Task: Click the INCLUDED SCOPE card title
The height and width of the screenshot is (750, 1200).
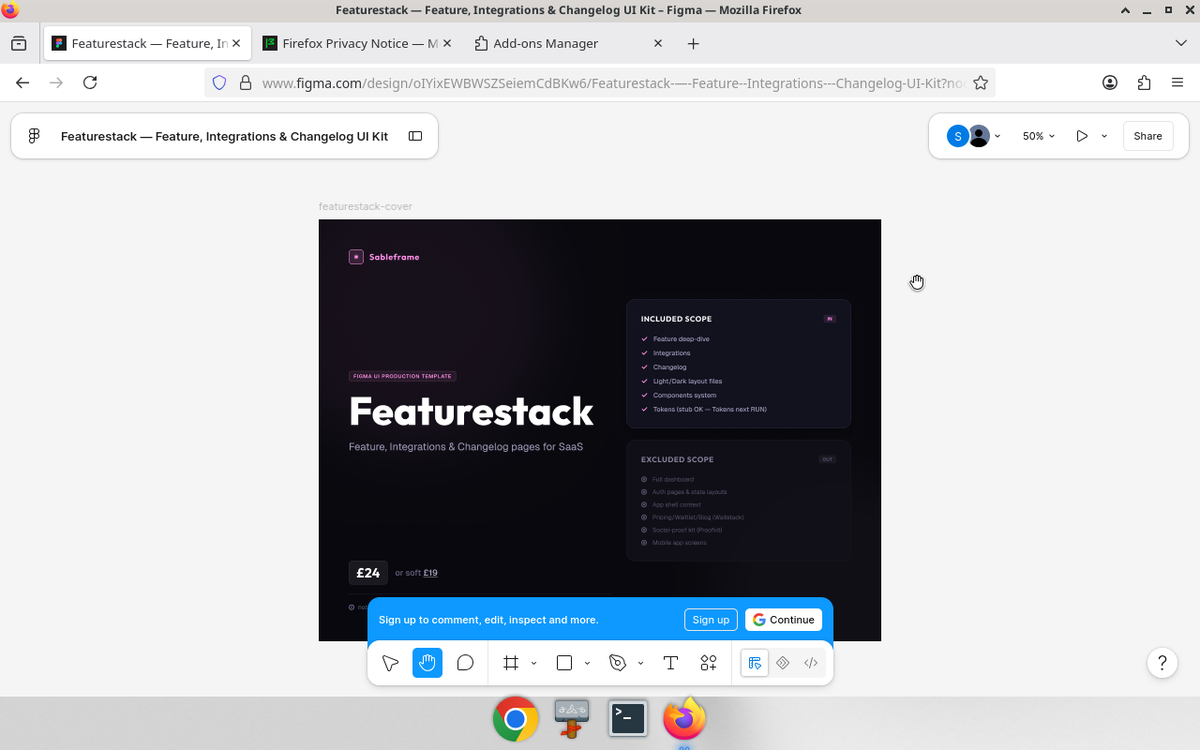Action: click(x=676, y=319)
